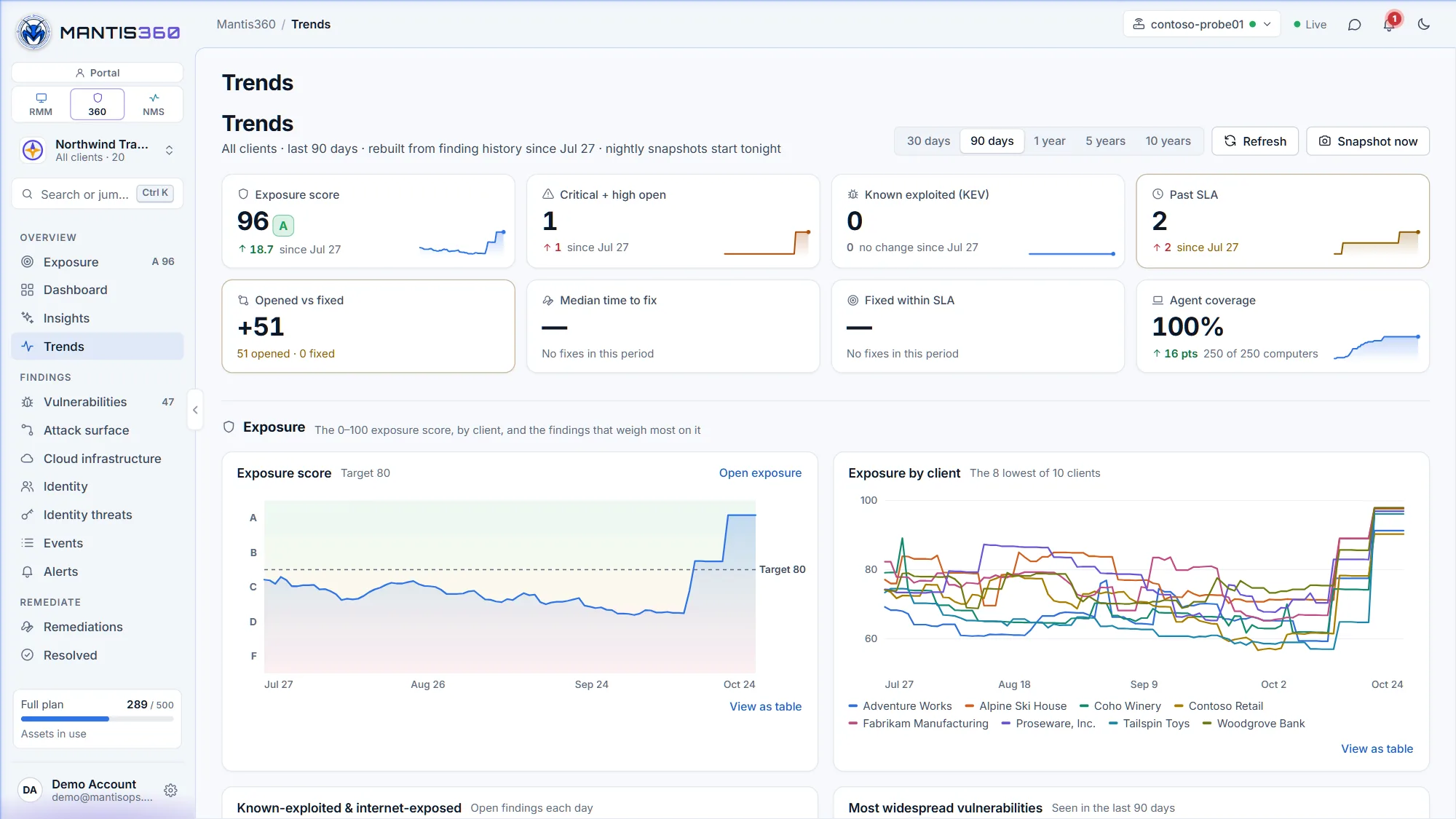This screenshot has width=1456, height=819.
Task: View Exposure by client as table
Action: point(1377,748)
